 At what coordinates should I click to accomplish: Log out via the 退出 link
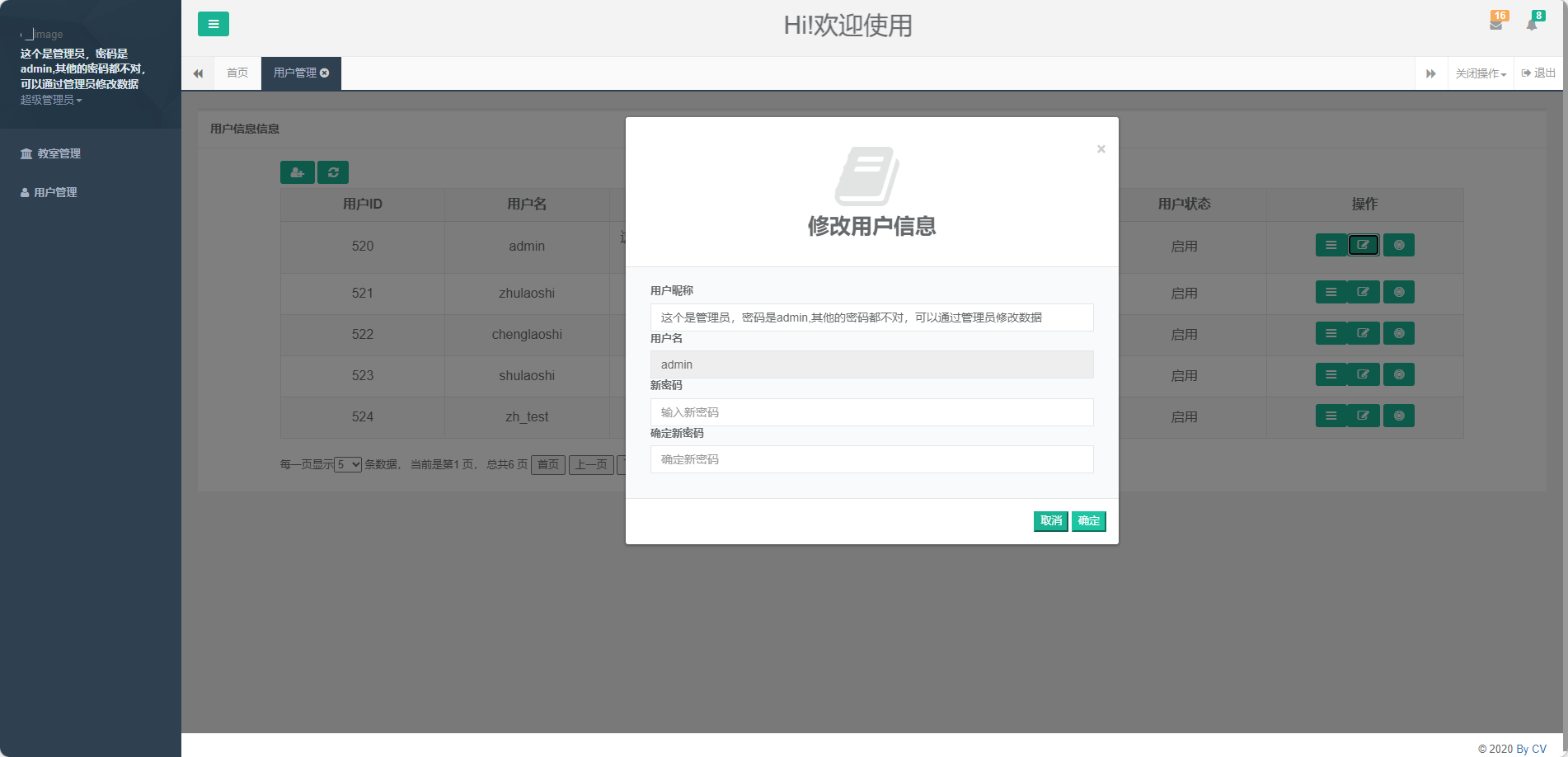click(1537, 73)
